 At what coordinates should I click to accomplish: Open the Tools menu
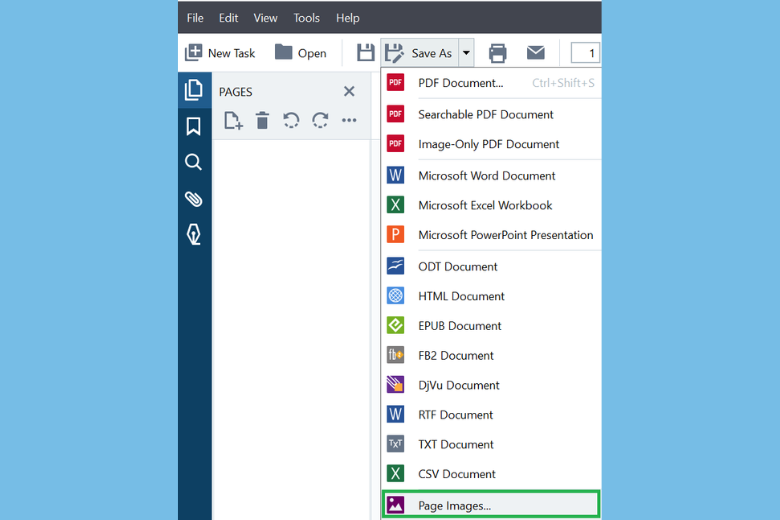tap(306, 18)
